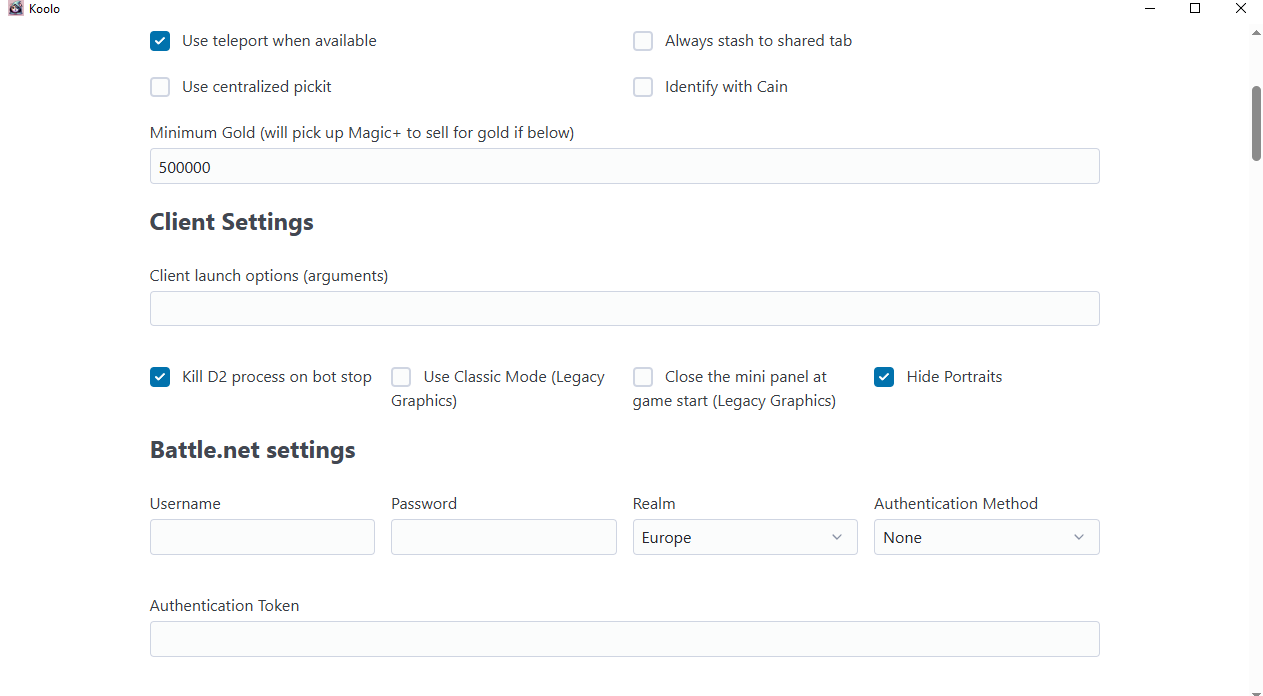Check Close the mini panel at game start
The image size is (1263, 696).
[x=643, y=377]
